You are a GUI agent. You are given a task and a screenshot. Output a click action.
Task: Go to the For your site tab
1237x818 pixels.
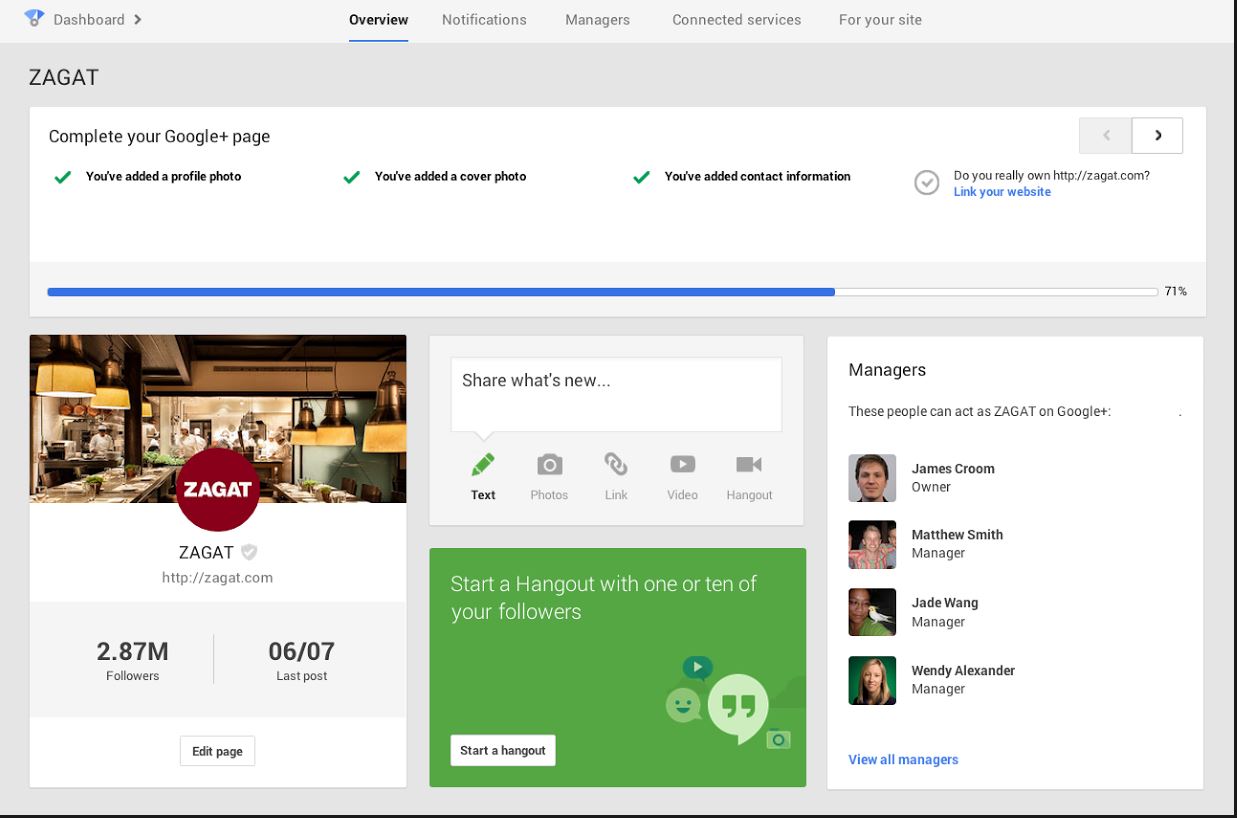(880, 19)
